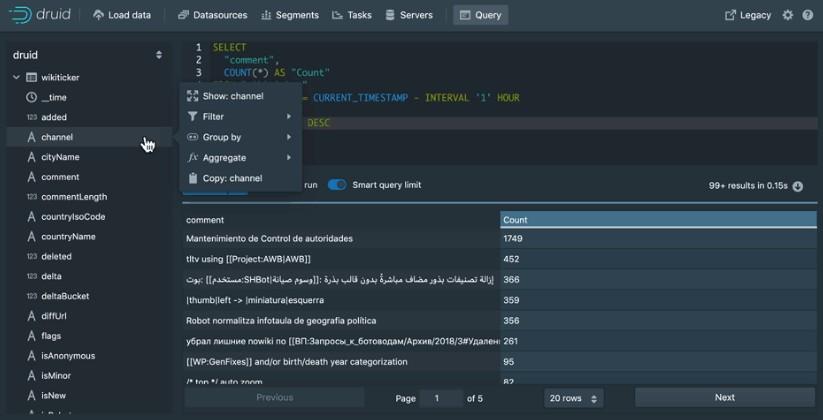Viewport: 823px width, 420px height.
Task: Open the Servers tab
Action: coord(409,15)
